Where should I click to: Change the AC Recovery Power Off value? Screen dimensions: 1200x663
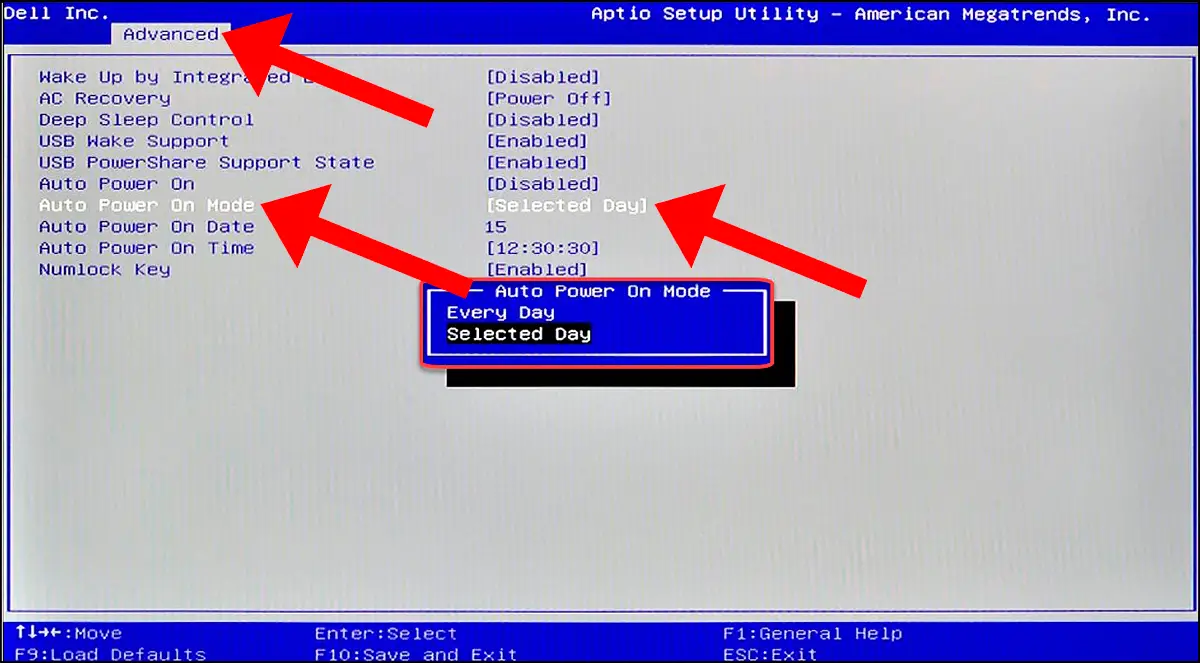(549, 98)
